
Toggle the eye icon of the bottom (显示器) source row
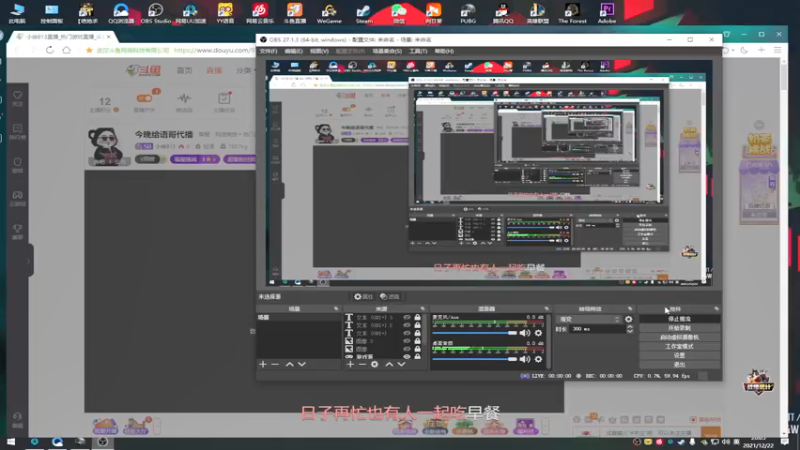tap(407, 357)
